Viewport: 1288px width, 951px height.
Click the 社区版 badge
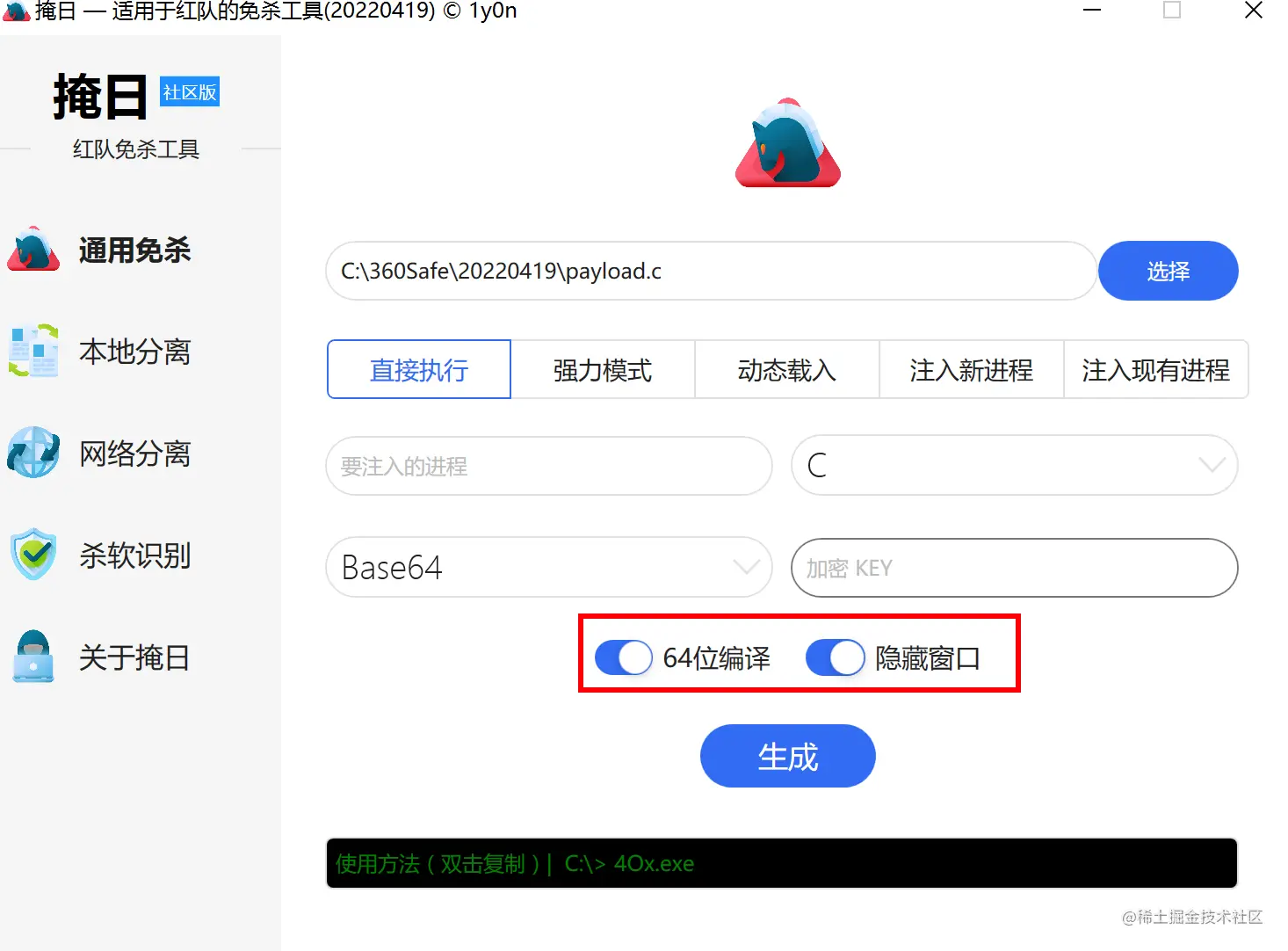190,92
